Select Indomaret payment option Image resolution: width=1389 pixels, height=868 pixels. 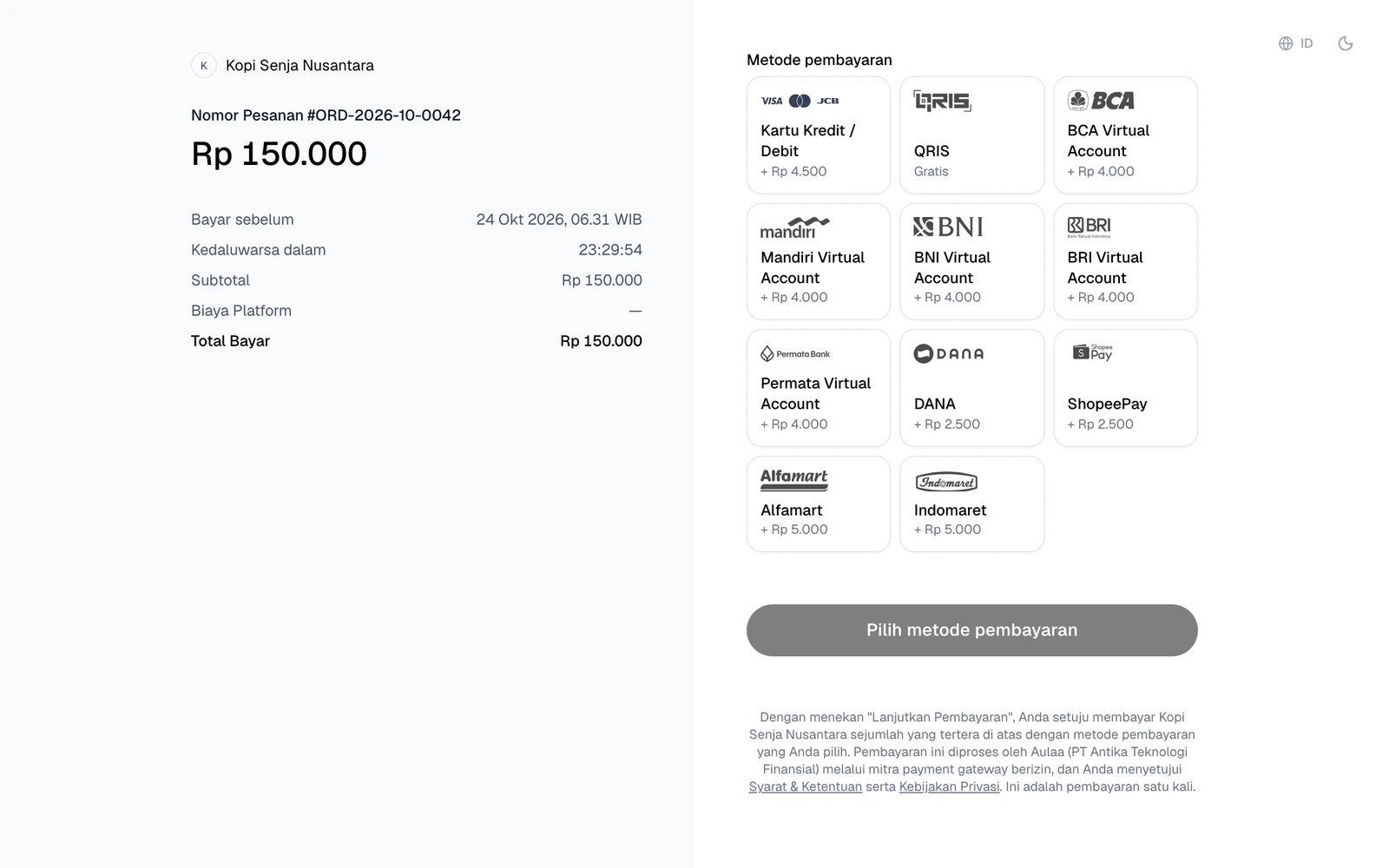pyautogui.click(x=972, y=504)
